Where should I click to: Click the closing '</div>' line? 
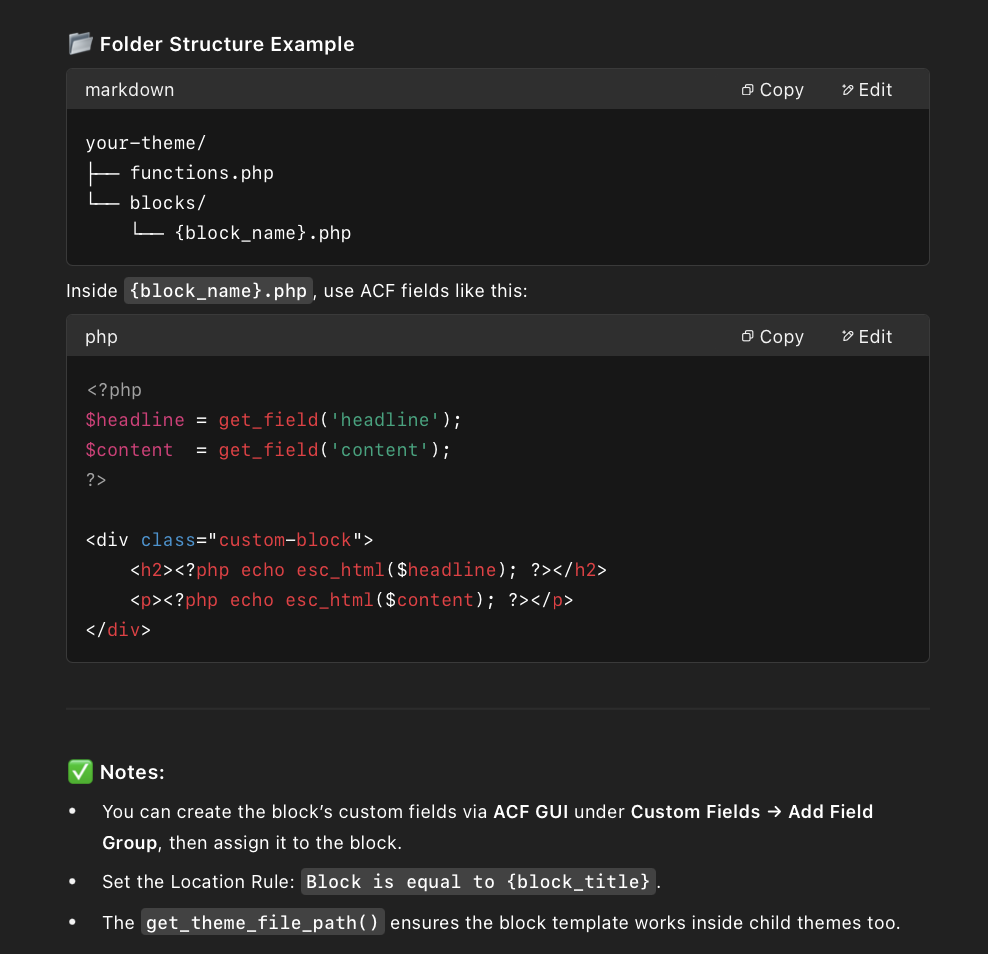[118, 630]
